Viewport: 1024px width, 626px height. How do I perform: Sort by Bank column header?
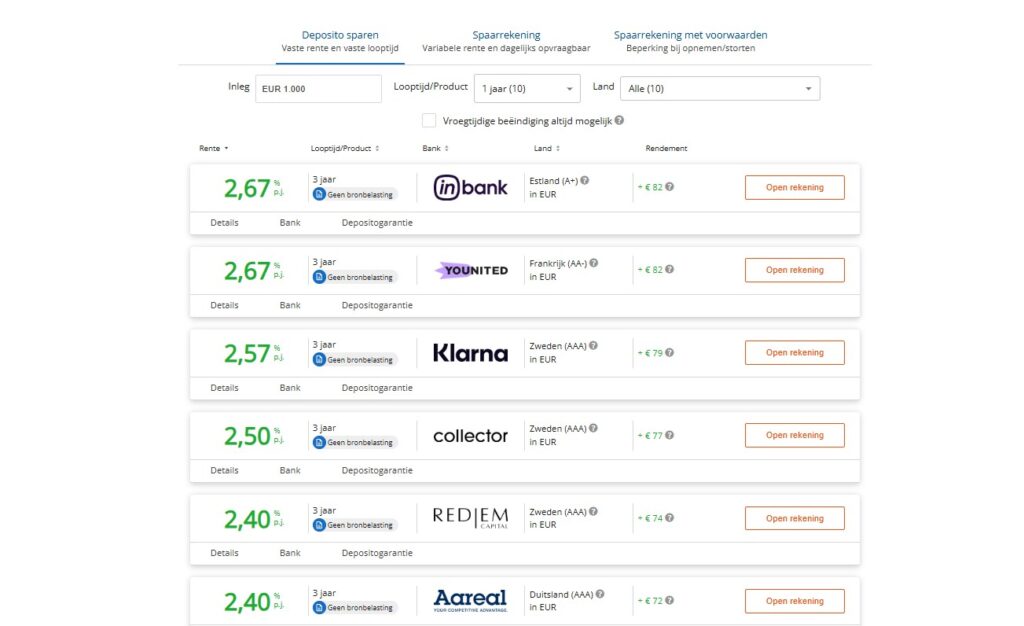(434, 148)
